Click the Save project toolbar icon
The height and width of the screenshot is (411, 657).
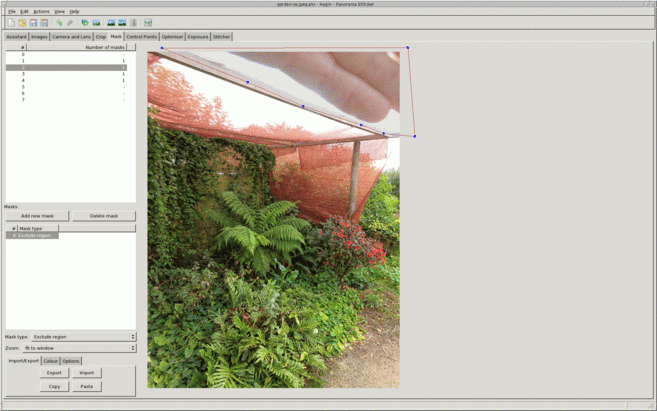click(33, 23)
